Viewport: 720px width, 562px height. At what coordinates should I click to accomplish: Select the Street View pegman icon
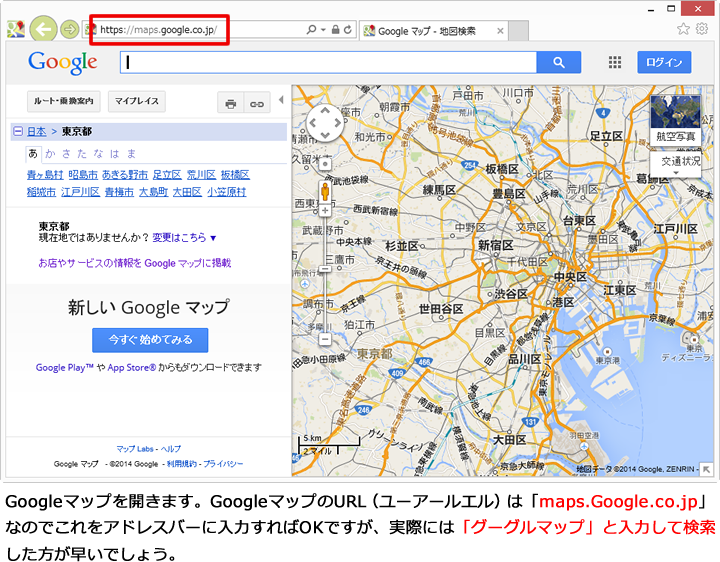pyautogui.click(x=325, y=191)
